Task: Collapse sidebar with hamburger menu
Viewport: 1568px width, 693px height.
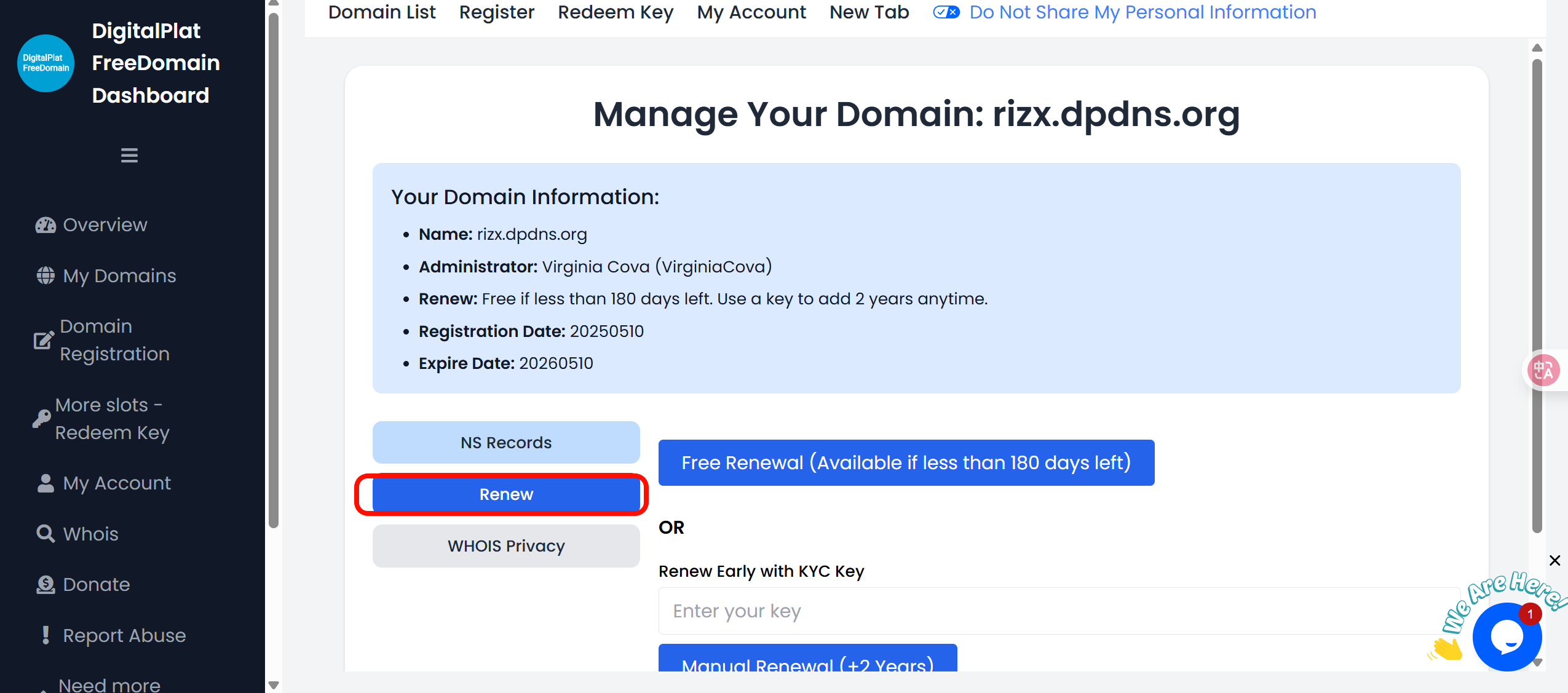Action: [129, 156]
